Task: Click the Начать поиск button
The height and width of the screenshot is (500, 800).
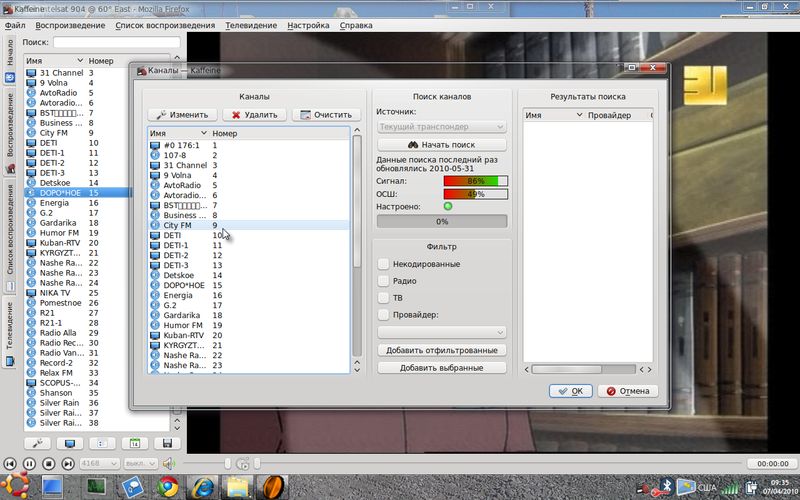Action: tap(442, 145)
